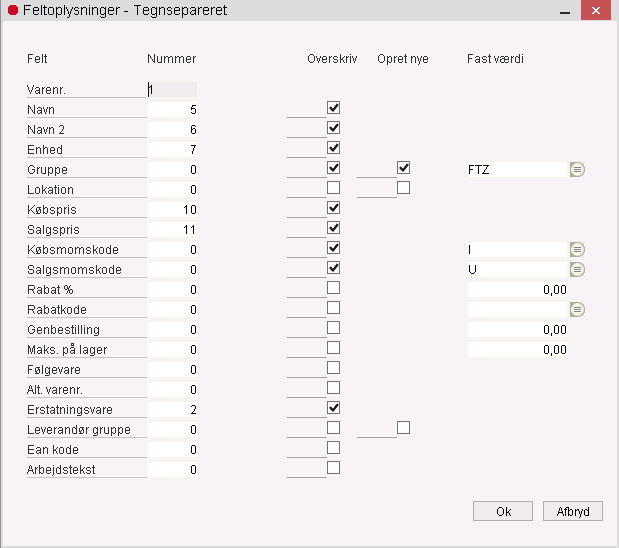Click the Rabat % number field
Image resolution: width=619 pixels, height=548 pixels.
(172, 290)
